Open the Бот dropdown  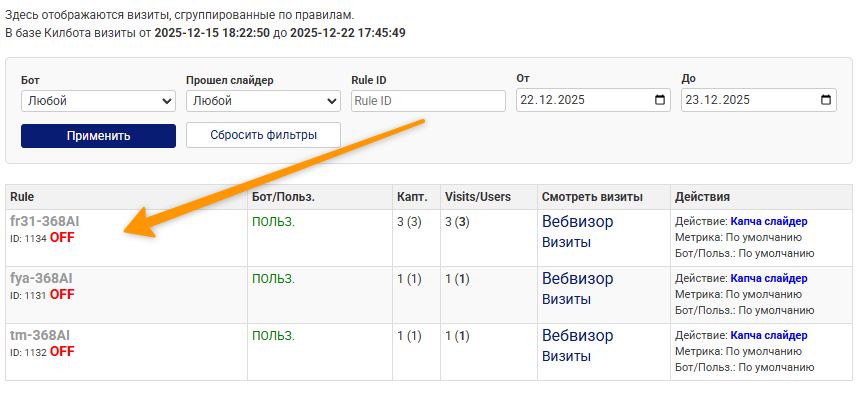pos(98,101)
